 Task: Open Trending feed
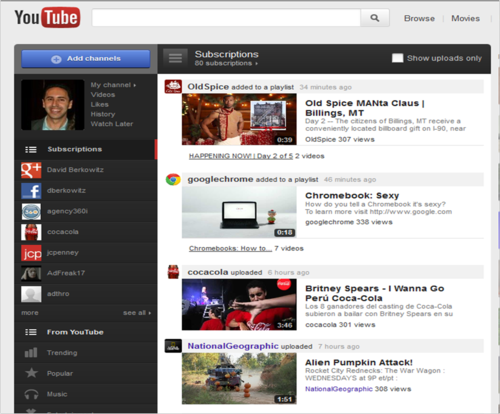pos(62,353)
